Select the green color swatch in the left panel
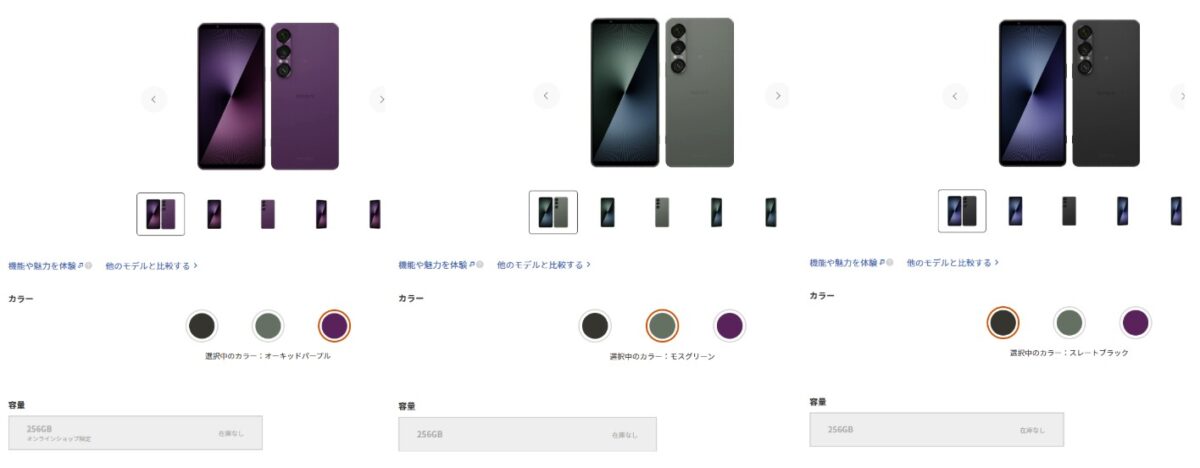Viewport: 1200px width, 468px height. (268, 325)
